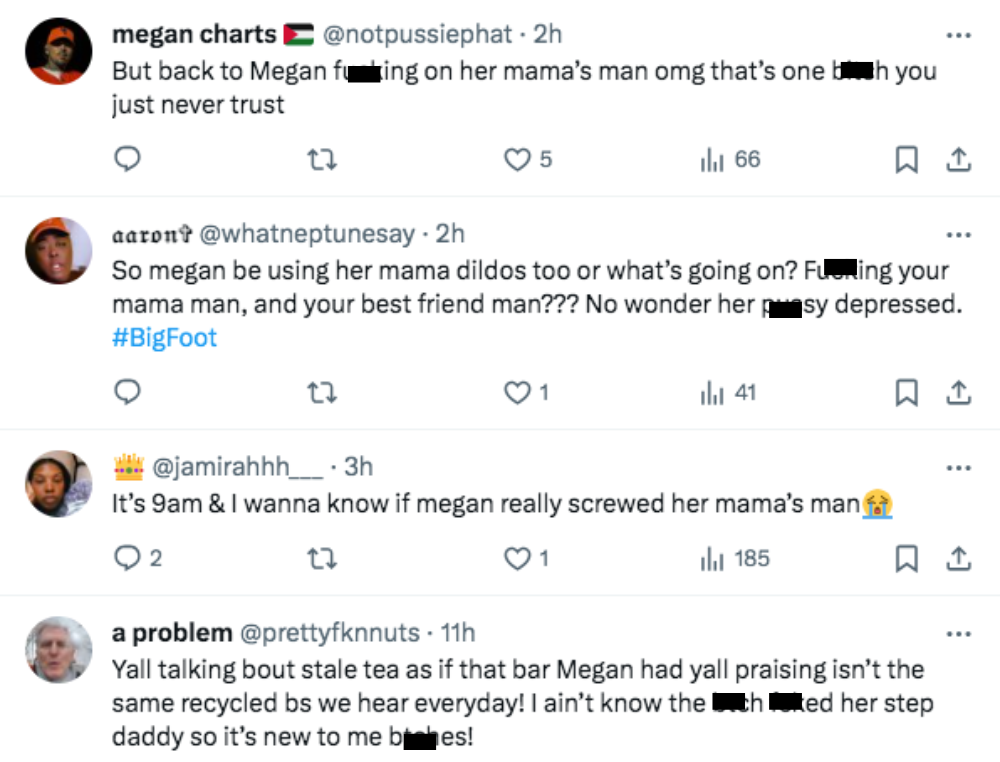Share the @whatneptunesay tweet
The image size is (1000, 762).
point(957,392)
